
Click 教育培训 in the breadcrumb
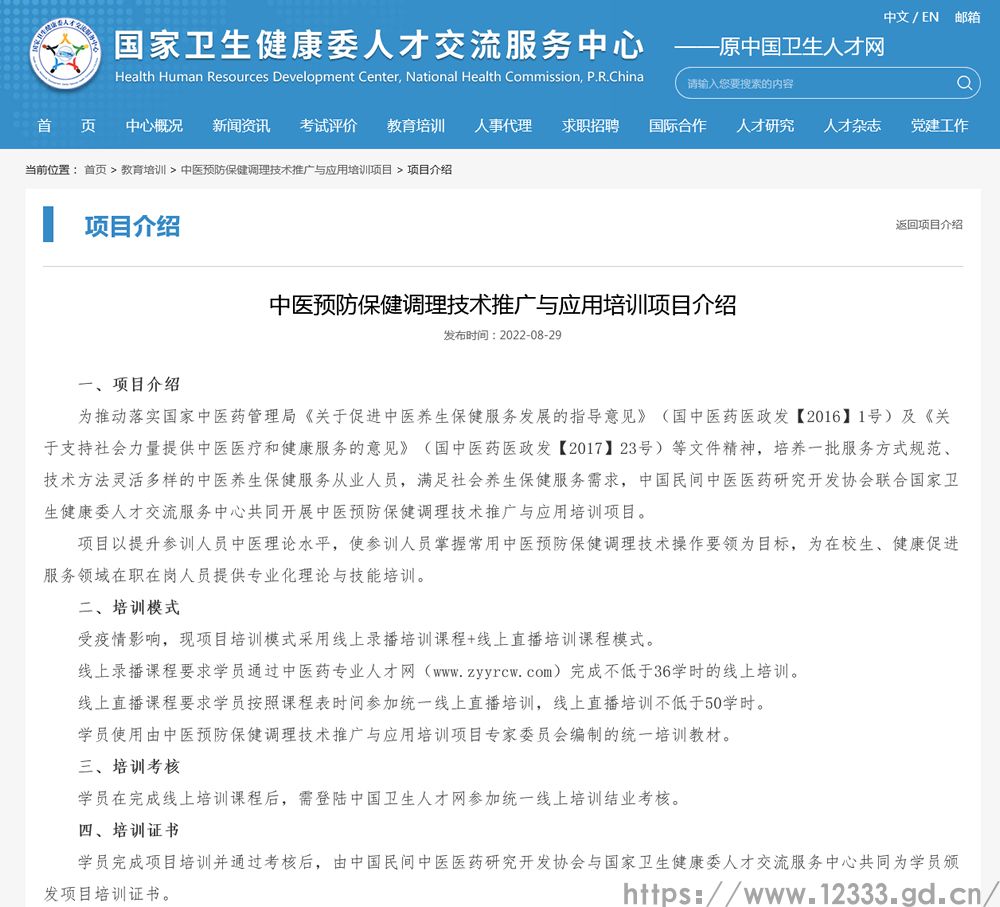tap(143, 170)
